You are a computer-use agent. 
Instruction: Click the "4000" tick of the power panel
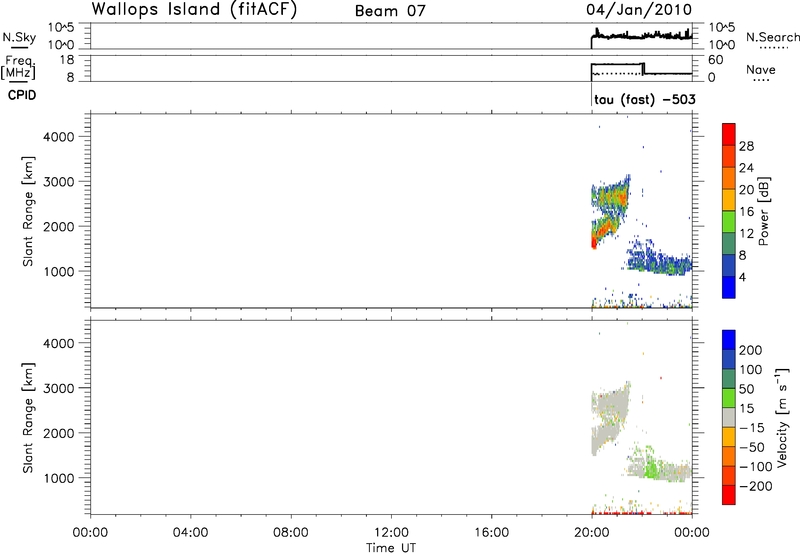point(59,137)
